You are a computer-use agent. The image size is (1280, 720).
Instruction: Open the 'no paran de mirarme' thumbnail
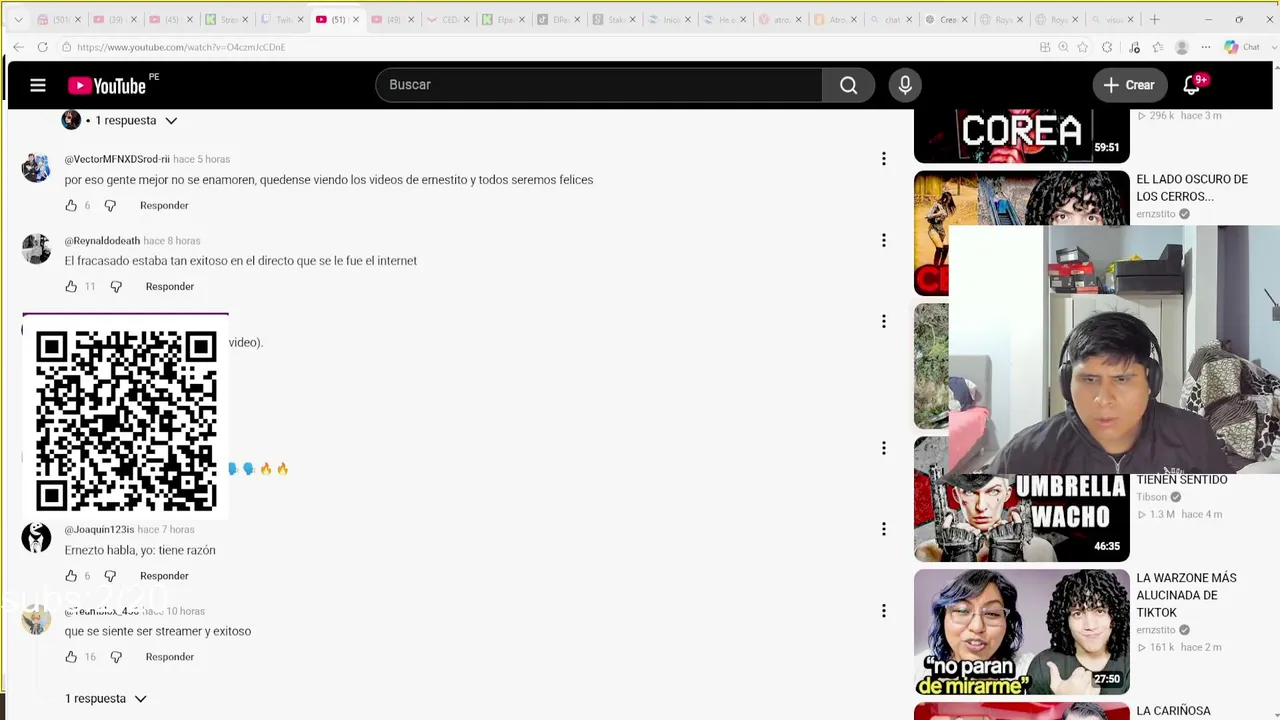pyautogui.click(x=1021, y=632)
